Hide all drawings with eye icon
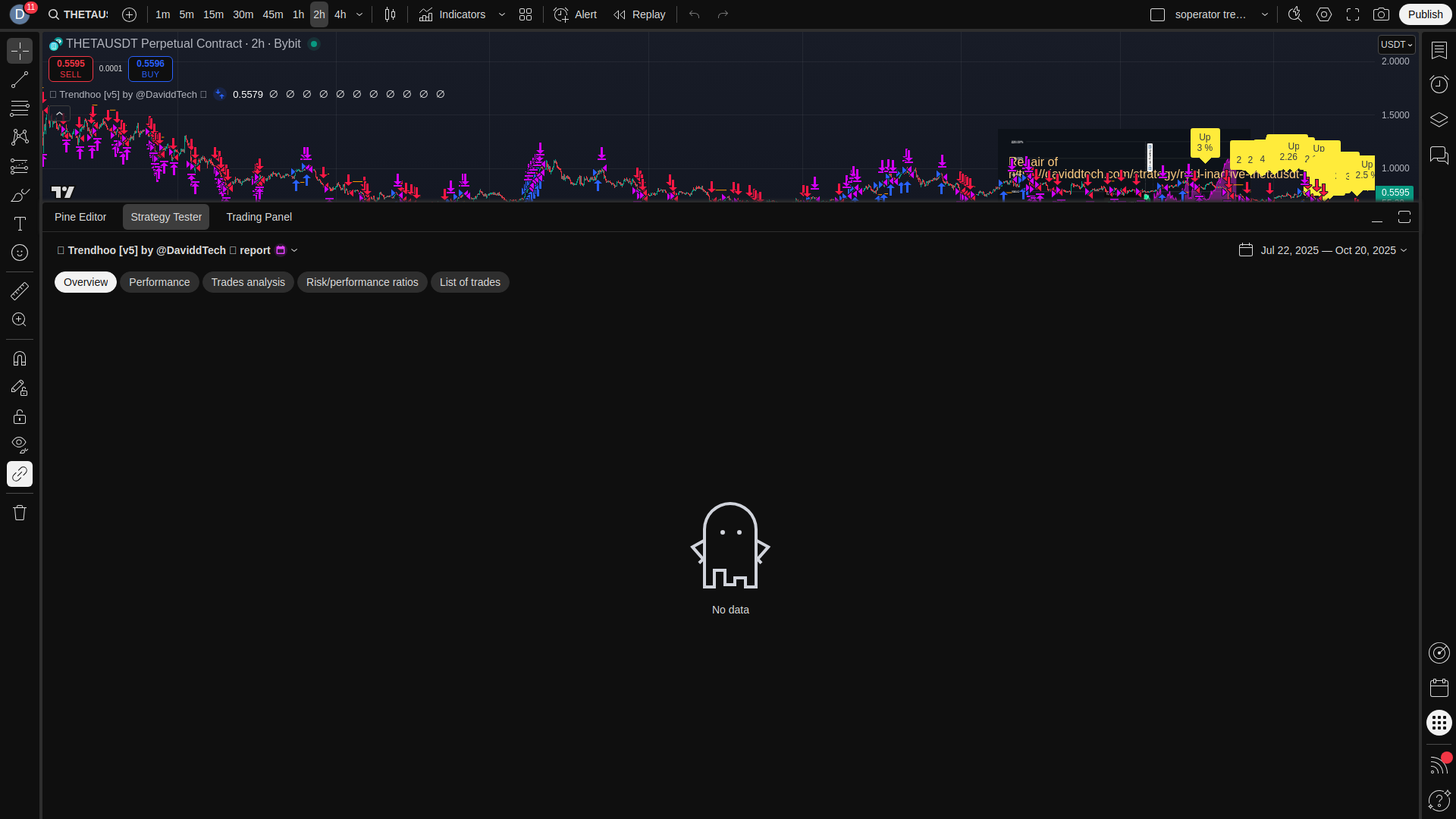Screen dimensions: 1456x819 (x=20, y=444)
